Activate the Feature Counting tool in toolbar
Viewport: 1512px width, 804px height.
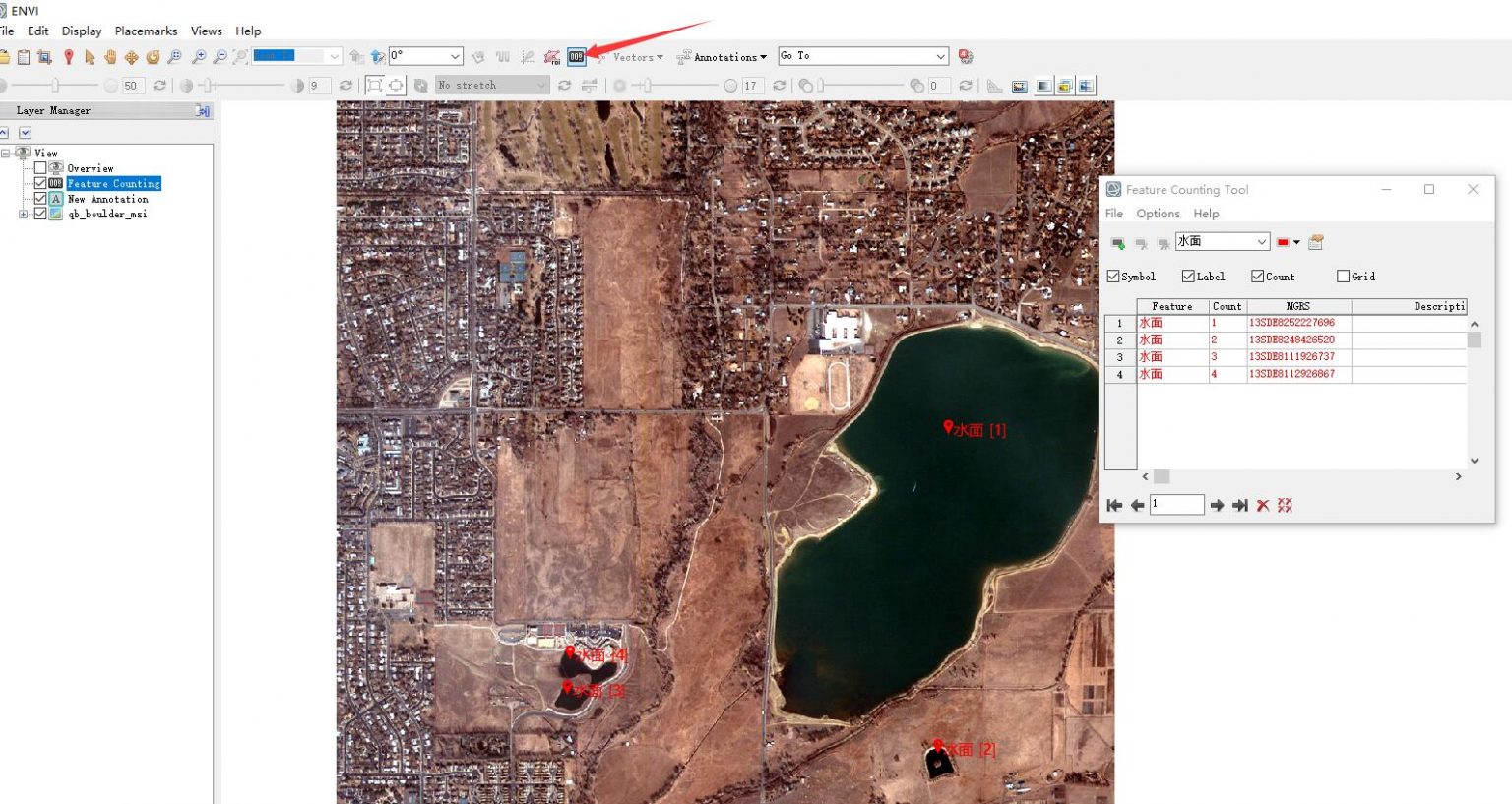coord(577,57)
